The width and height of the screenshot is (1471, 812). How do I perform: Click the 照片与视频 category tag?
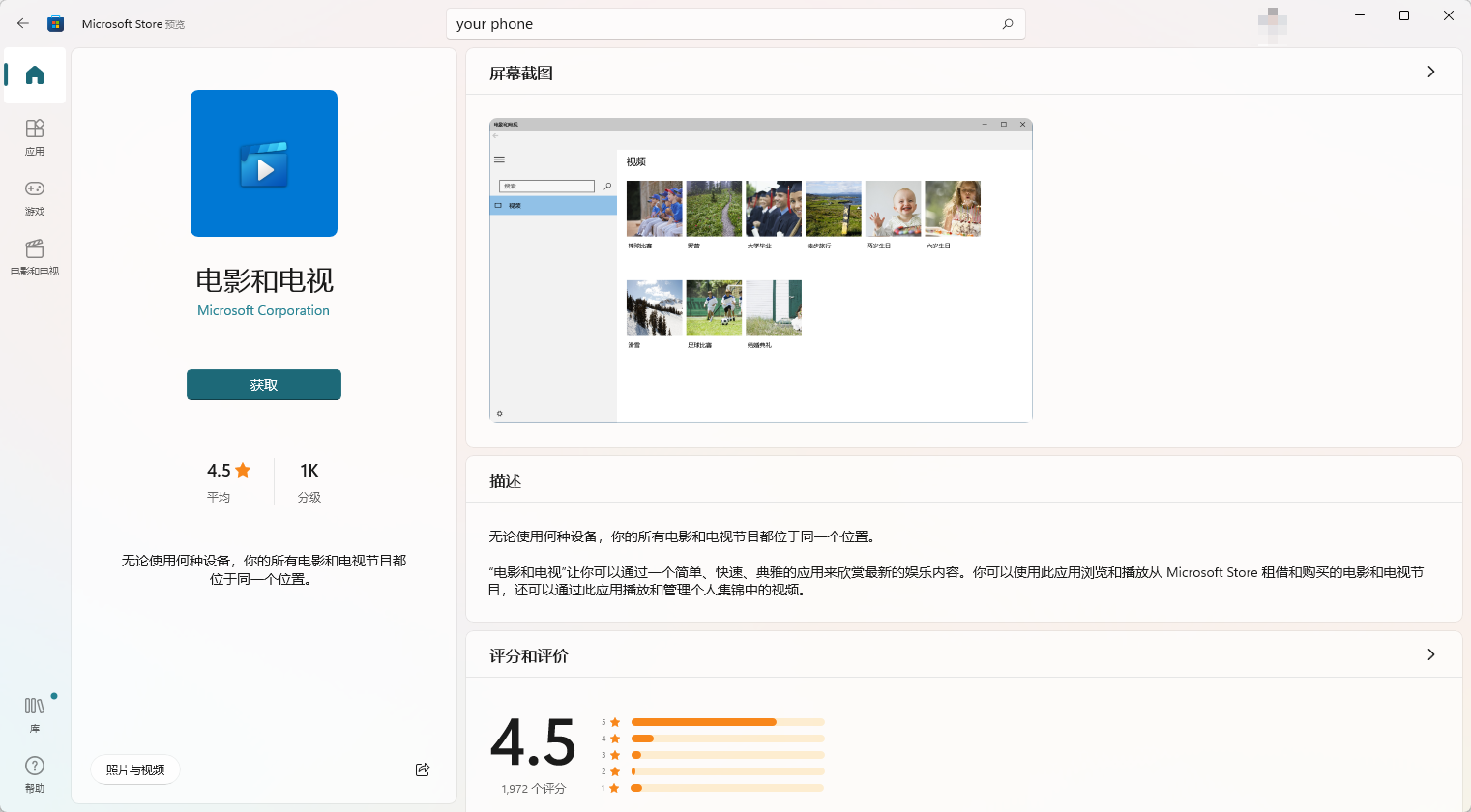pos(135,769)
